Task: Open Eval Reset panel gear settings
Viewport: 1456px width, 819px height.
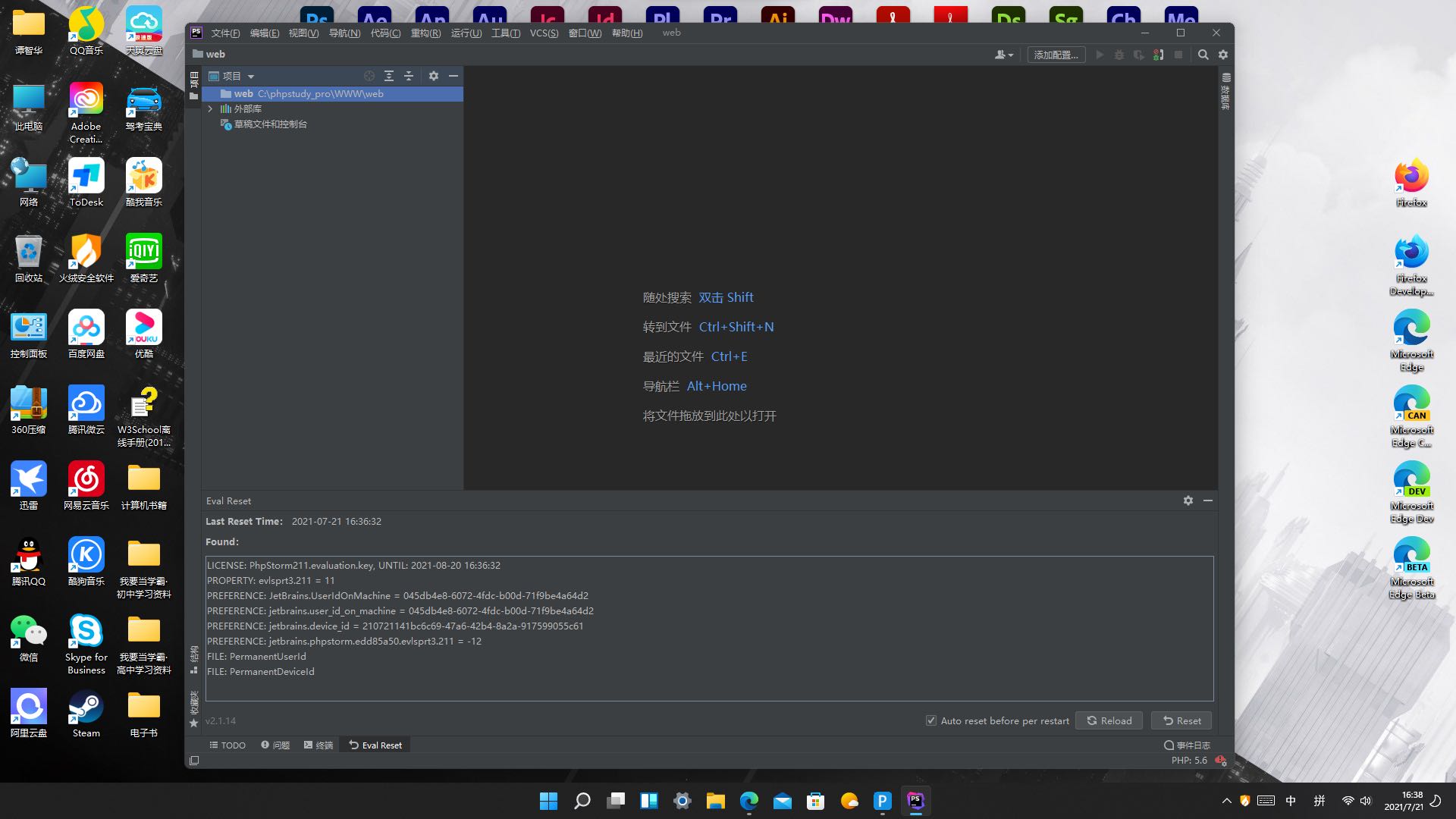Action: (x=1188, y=500)
